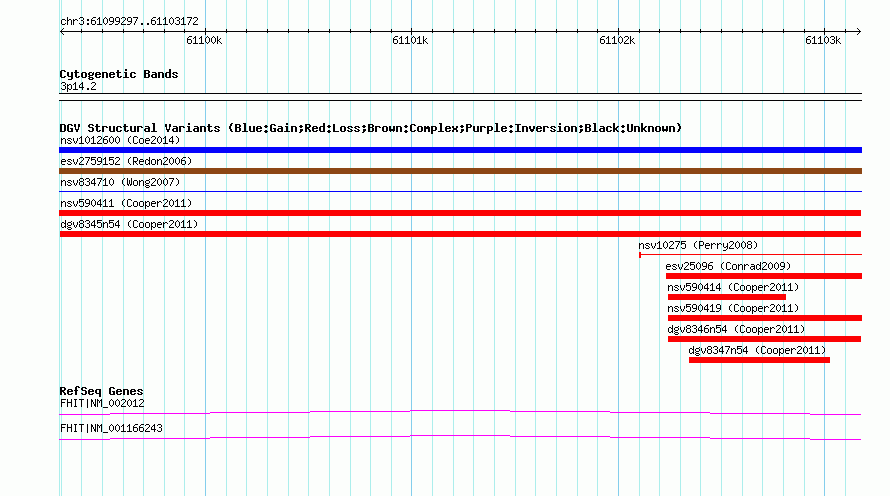Click the nsv590411 (Cooper2011) label
Image resolution: width=890 pixels, height=496 pixels.
[126, 203]
